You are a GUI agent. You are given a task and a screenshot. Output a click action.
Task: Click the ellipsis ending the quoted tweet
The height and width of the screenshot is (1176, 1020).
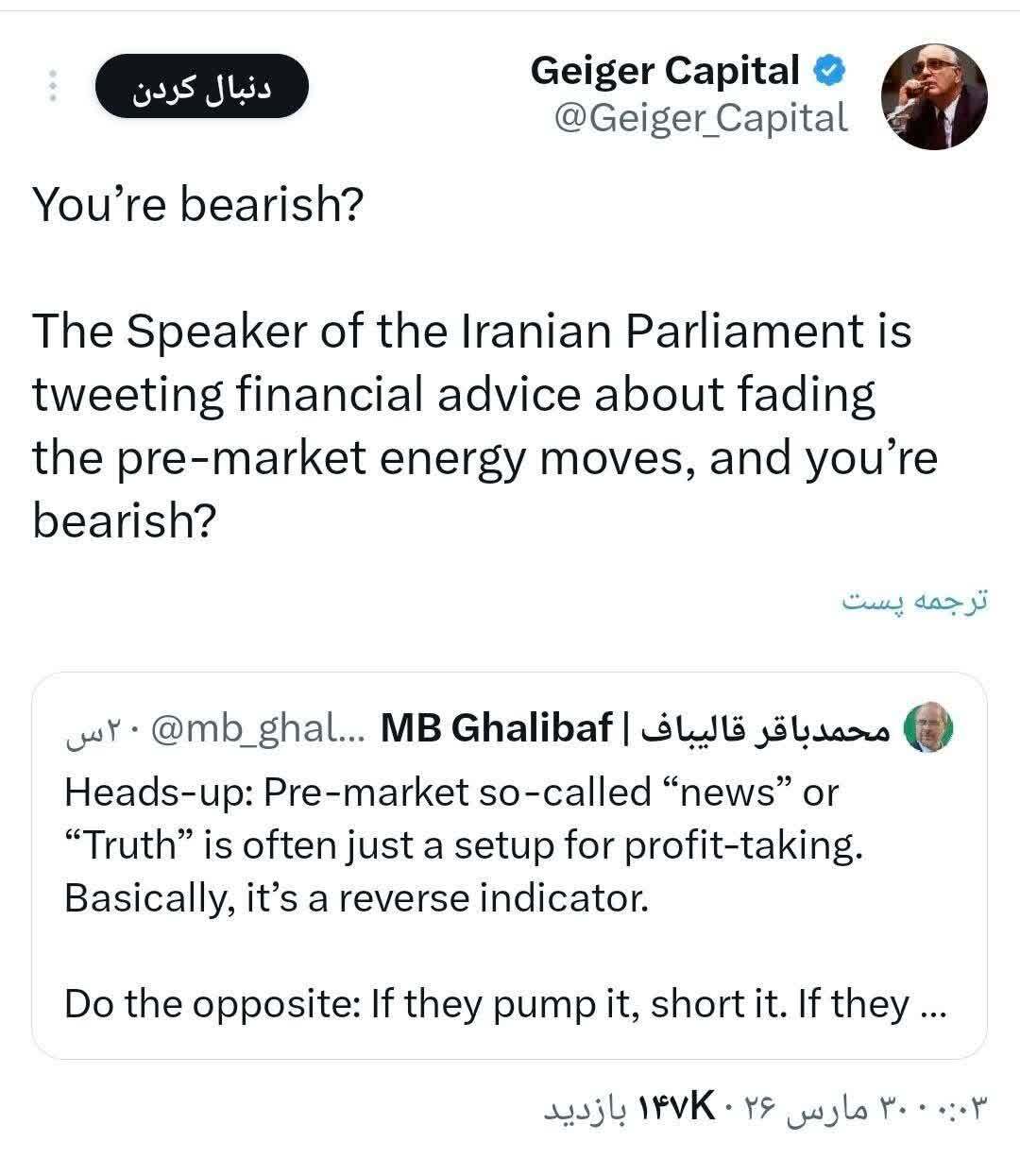coord(931,1006)
